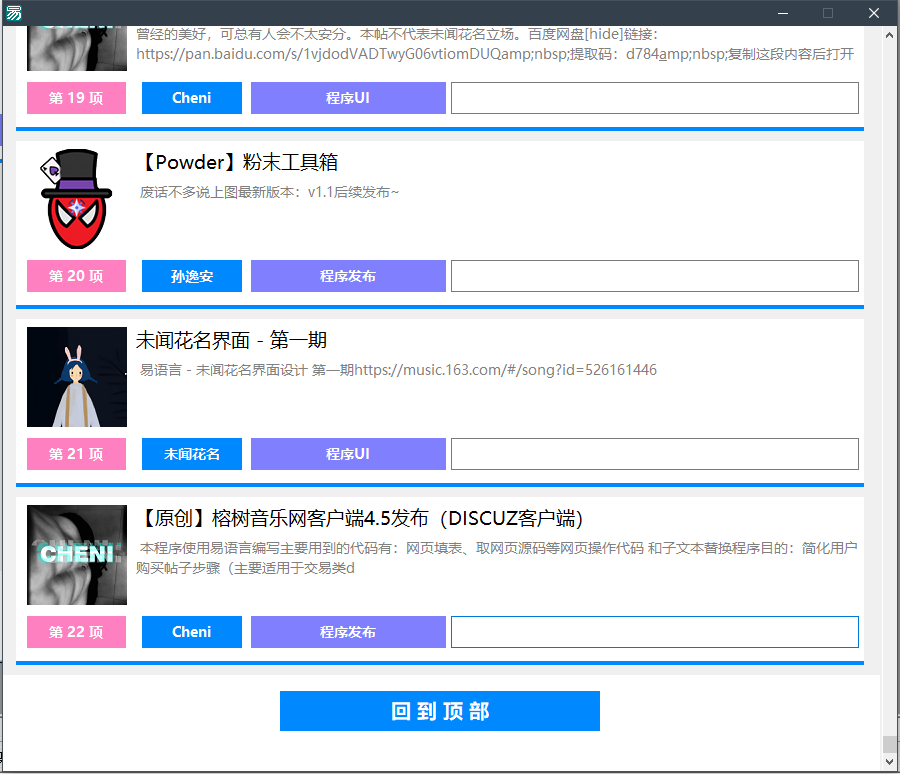Click the app logo icon in title bar
Image resolution: width=900 pixels, height=774 pixels.
tap(13, 13)
